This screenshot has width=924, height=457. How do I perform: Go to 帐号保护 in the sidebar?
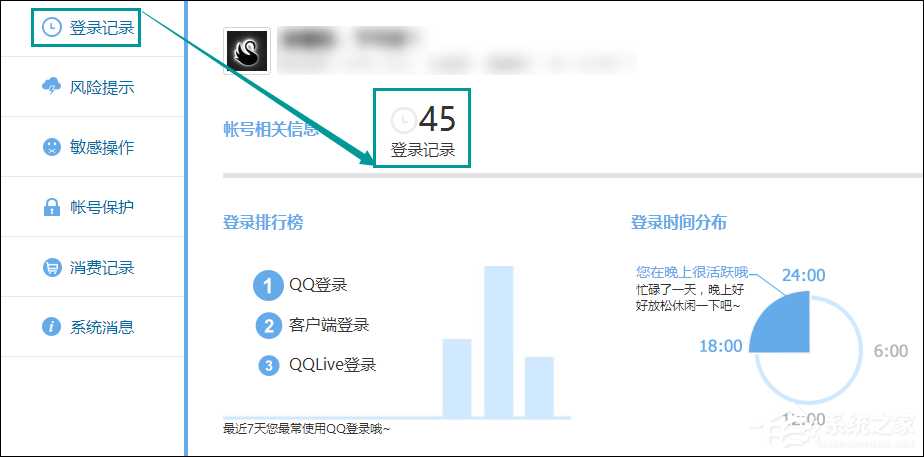[x=93, y=207]
